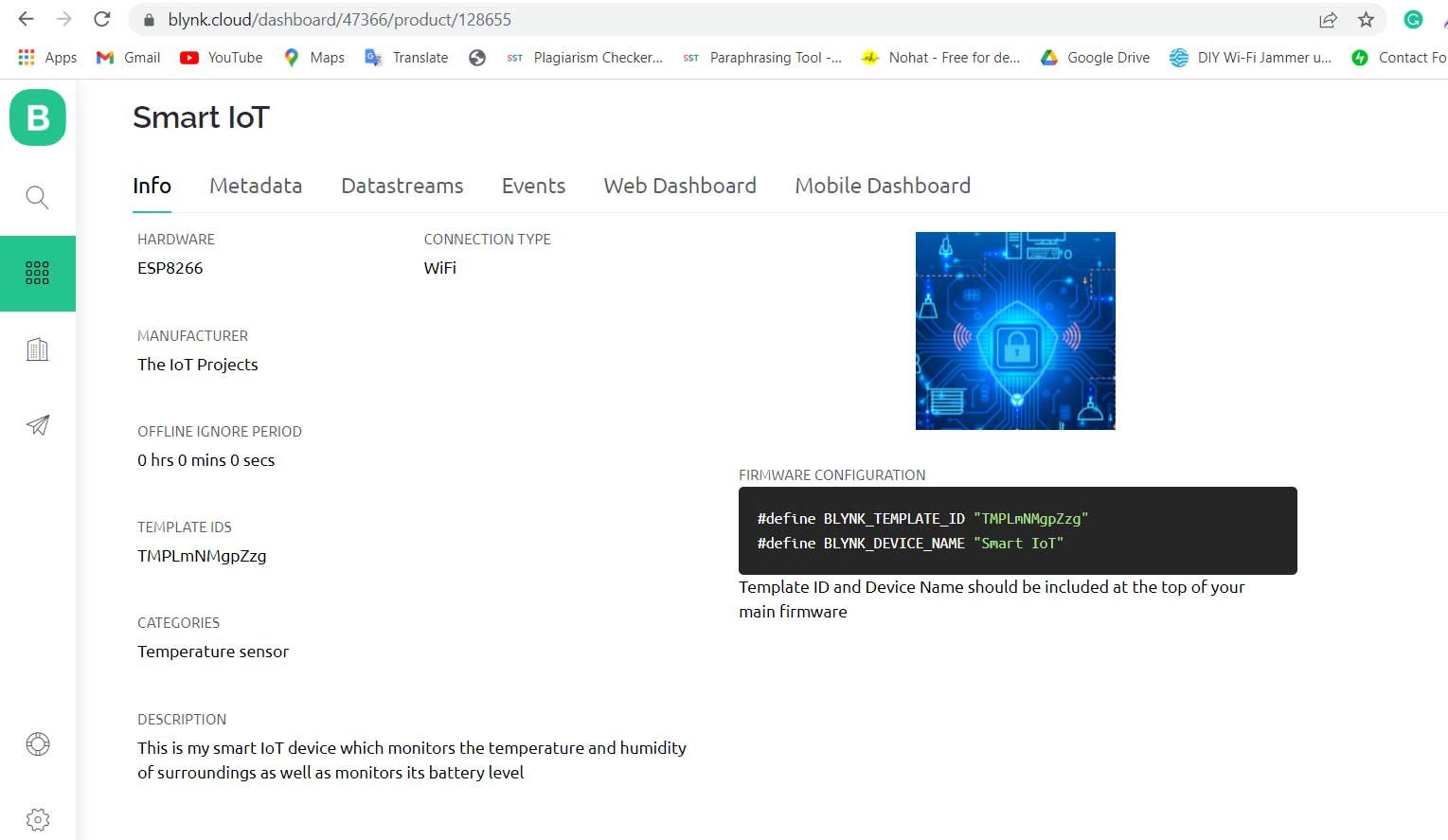Open the help lifebuoy icon
The height and width of the screenshot is (840, 1448).
coord(37,744)
